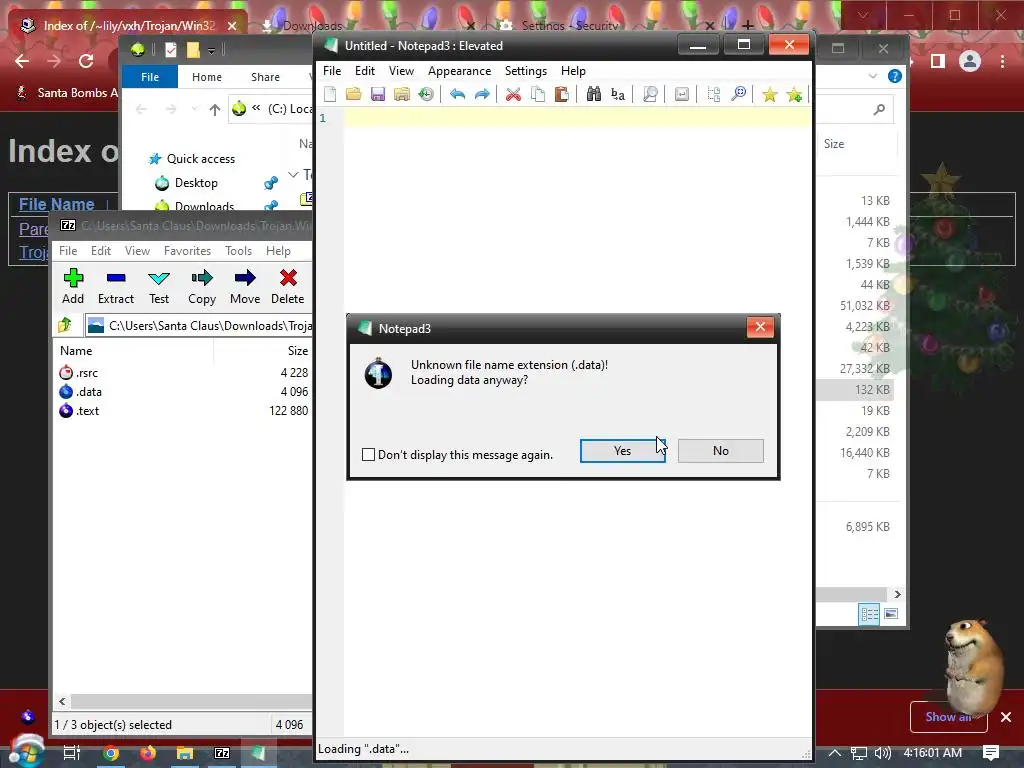This screenshot has height=768, width=1024.
Task: Cut using the red scissors icon
Action: click(513, 94)
